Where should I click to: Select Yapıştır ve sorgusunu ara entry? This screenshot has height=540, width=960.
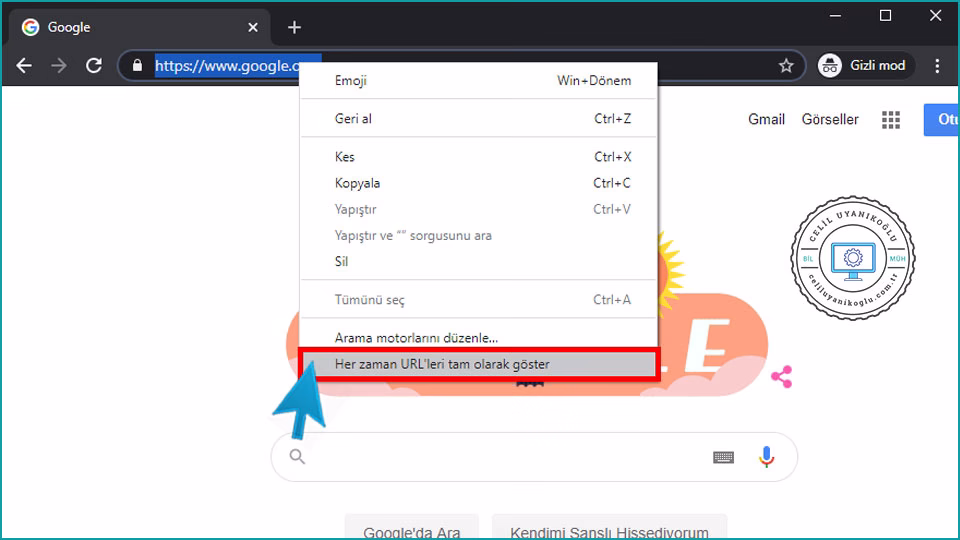[479, 236]
